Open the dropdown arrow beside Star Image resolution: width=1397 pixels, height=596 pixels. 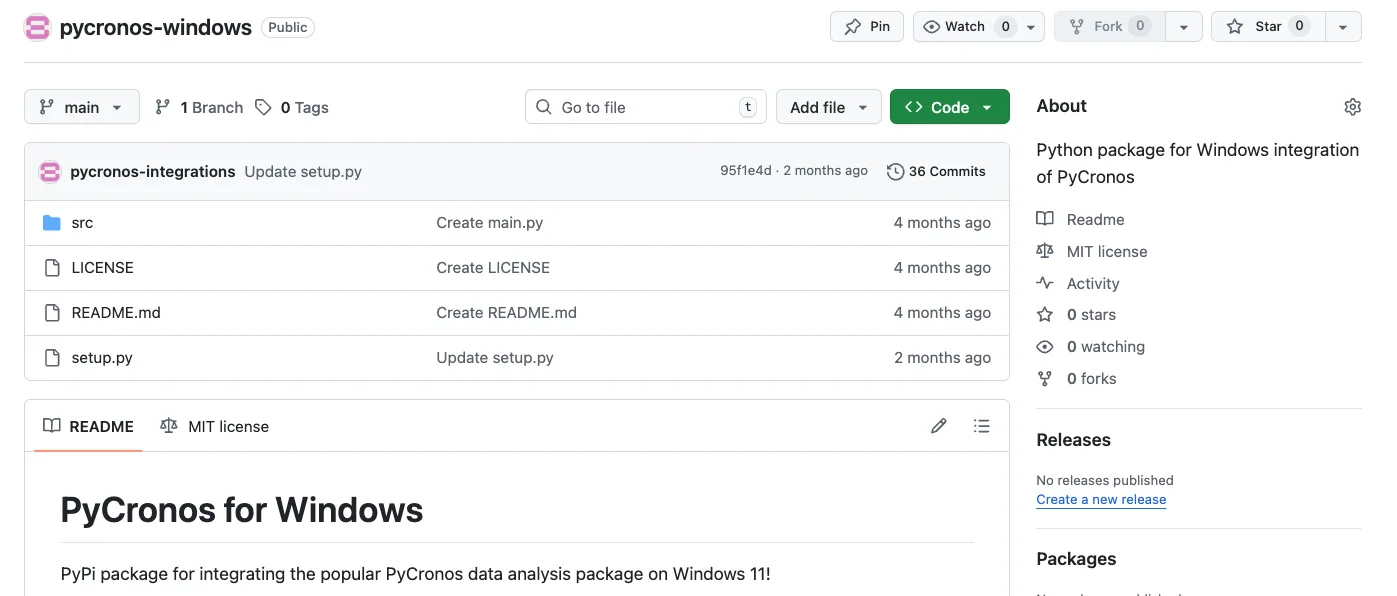pyautogui.click(x=1343, y=27)
